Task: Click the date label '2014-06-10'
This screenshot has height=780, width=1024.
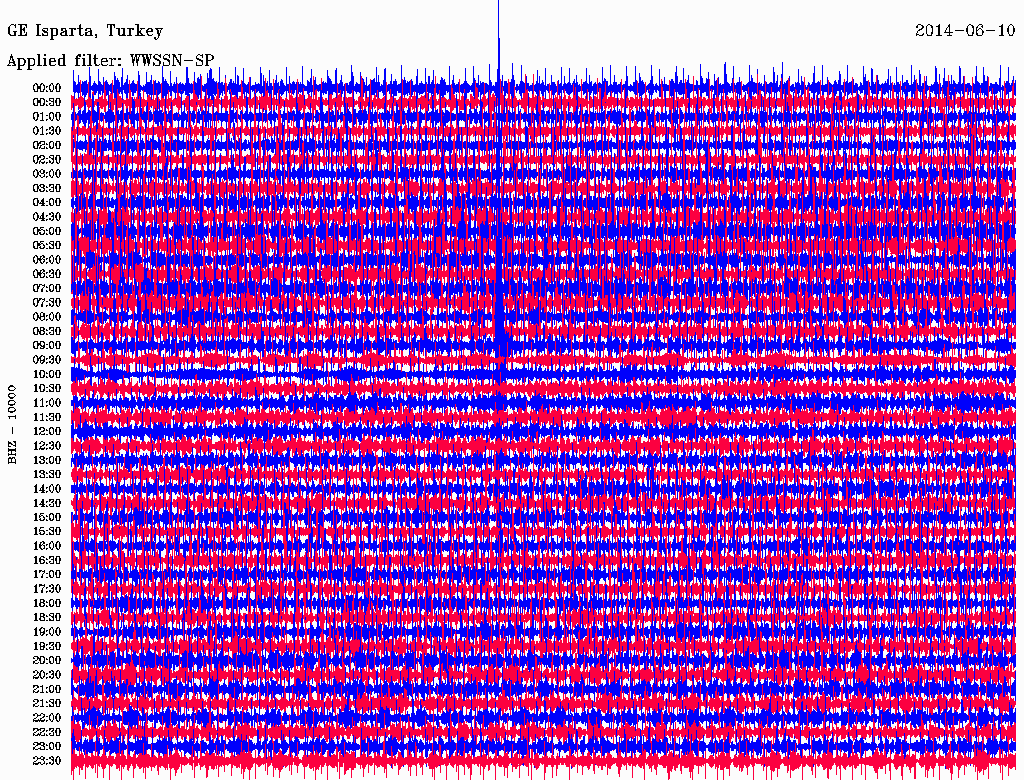Action: [x=965, y=30]
